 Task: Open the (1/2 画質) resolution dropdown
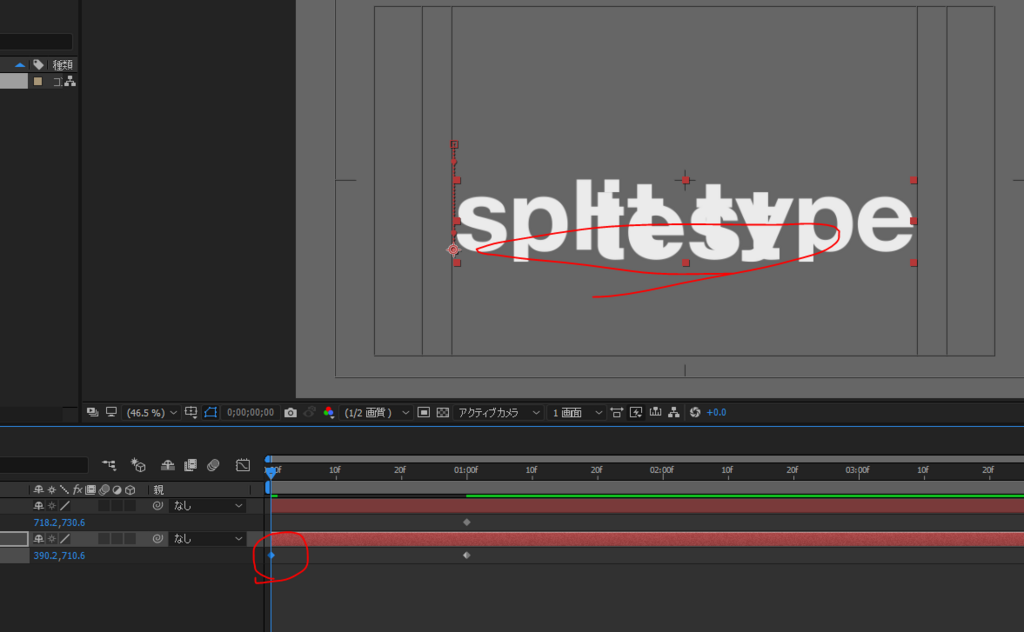point(376,413)
